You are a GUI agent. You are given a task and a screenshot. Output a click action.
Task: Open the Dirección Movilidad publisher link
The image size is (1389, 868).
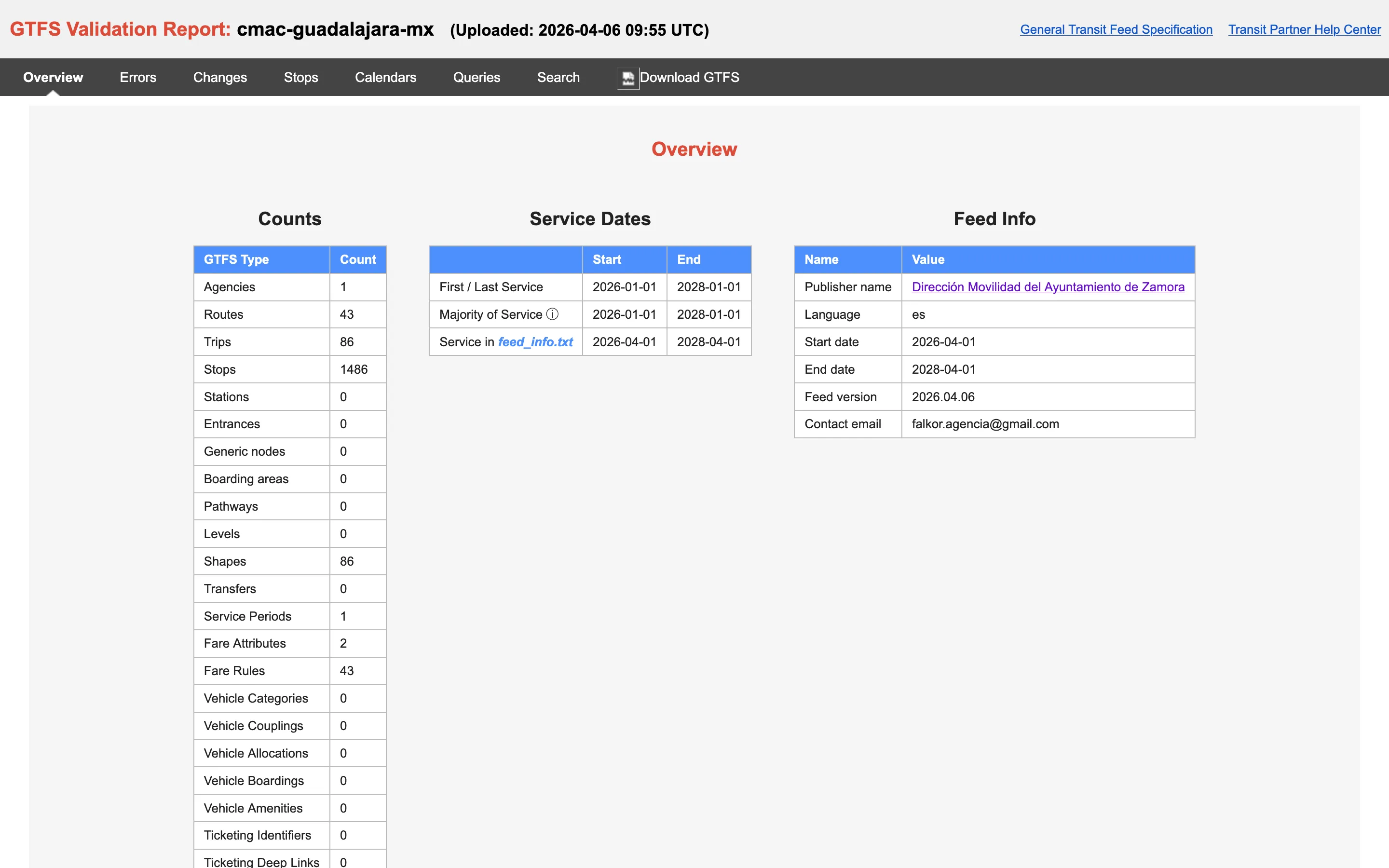pyautogui.click(x=1048, y=286)
